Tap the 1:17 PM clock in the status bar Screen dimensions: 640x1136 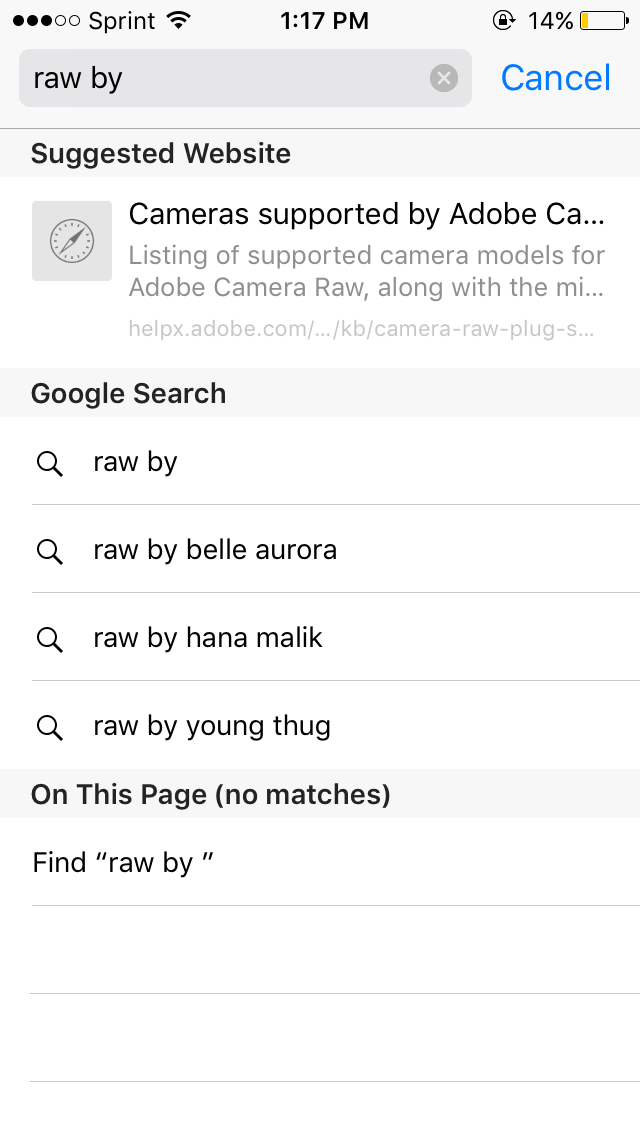(x=324, y=20)
